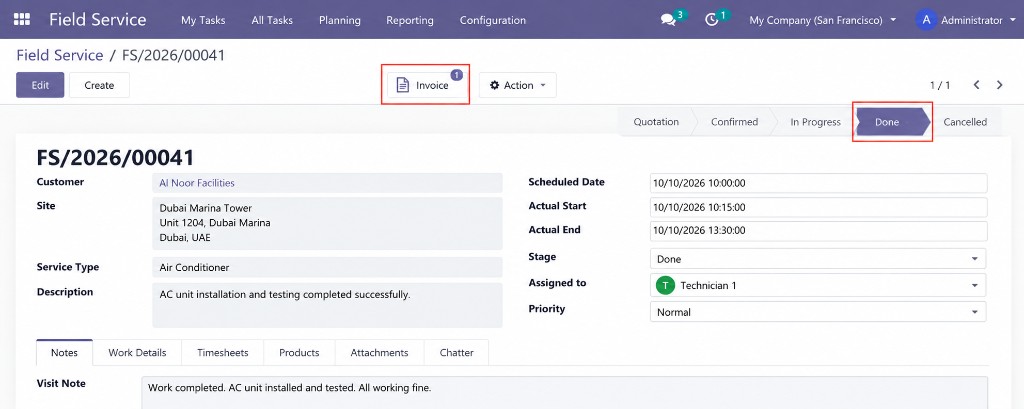The width and height of the screenshot is (1024, 409).
Task: Switch to the Work Details tab
Action: click(137, 352)
